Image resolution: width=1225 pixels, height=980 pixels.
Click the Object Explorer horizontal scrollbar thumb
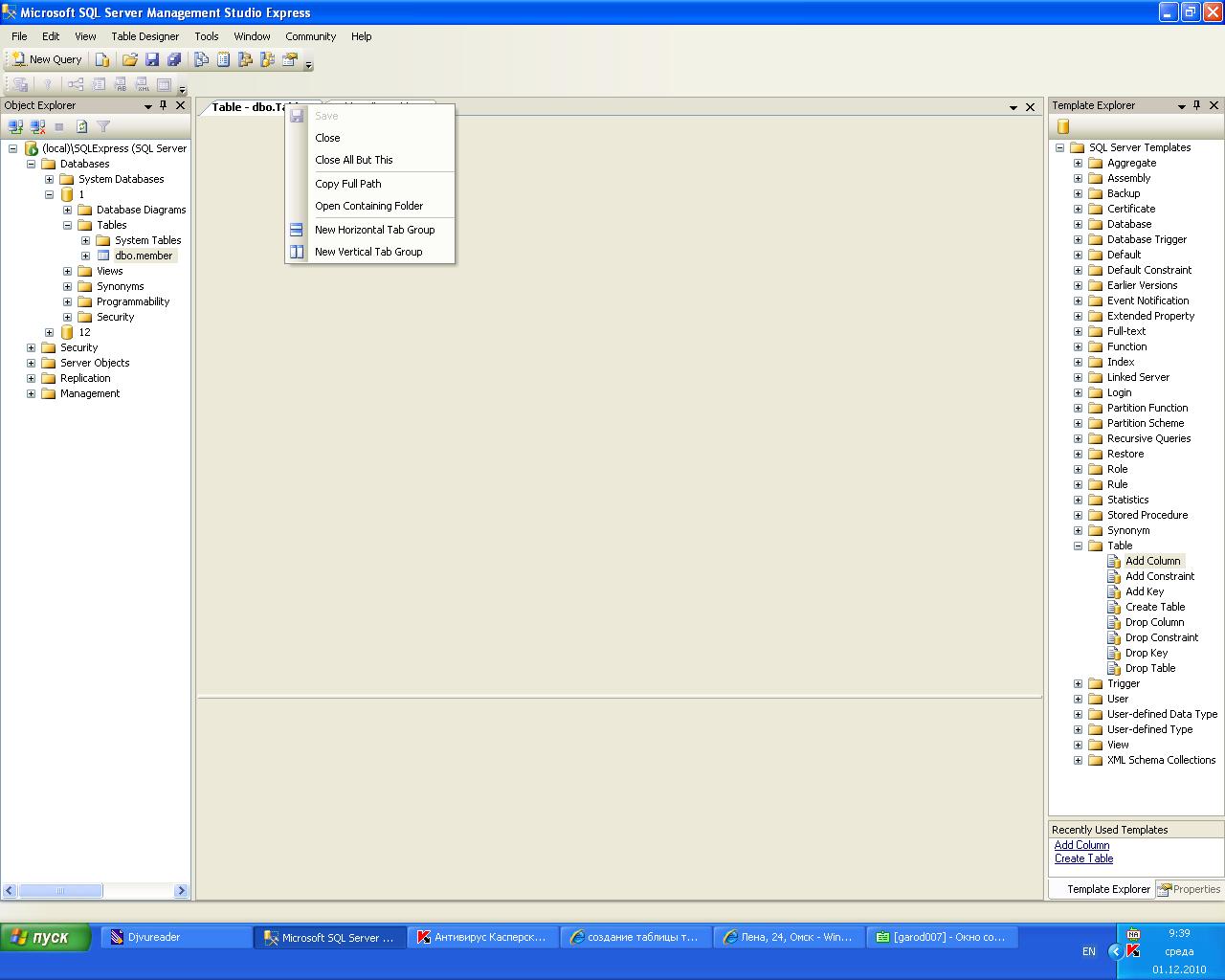(x=60, y=891)
